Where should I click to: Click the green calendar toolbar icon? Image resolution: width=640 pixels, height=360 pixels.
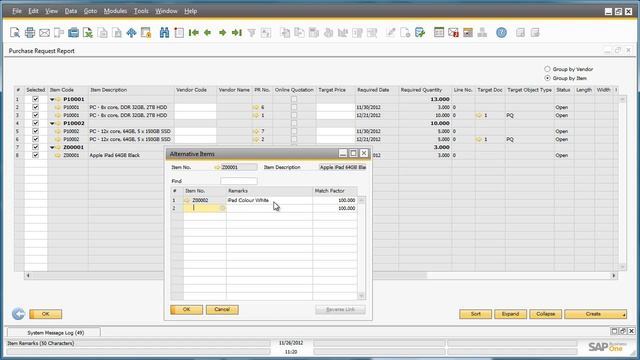[x=439, y=33]
